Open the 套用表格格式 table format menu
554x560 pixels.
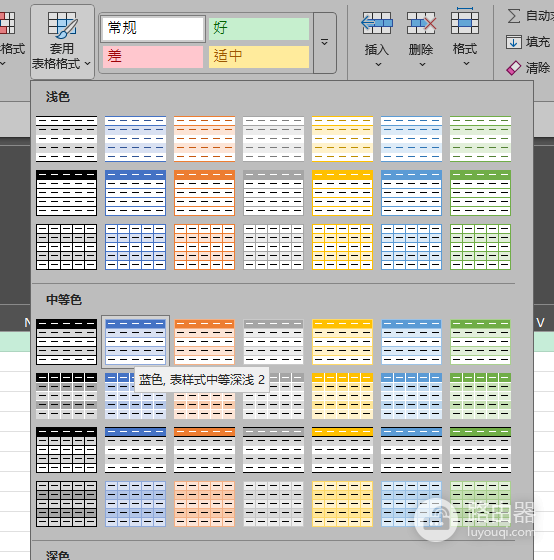click(62, 41)
